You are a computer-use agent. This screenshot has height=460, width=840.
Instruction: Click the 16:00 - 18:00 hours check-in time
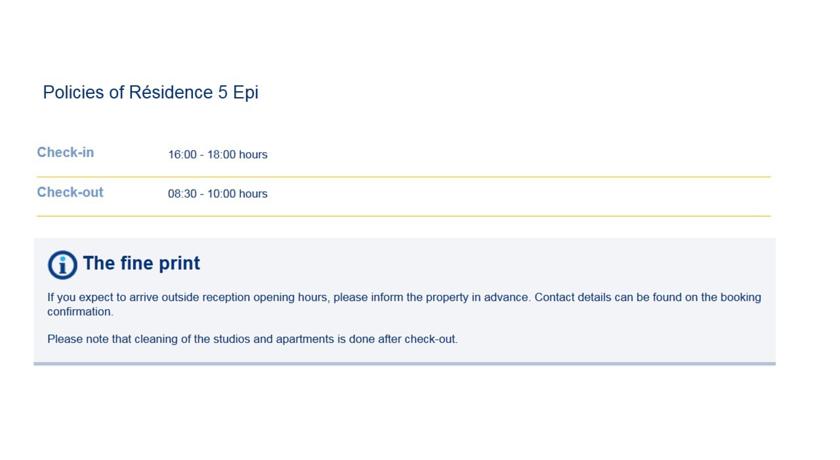218,155
